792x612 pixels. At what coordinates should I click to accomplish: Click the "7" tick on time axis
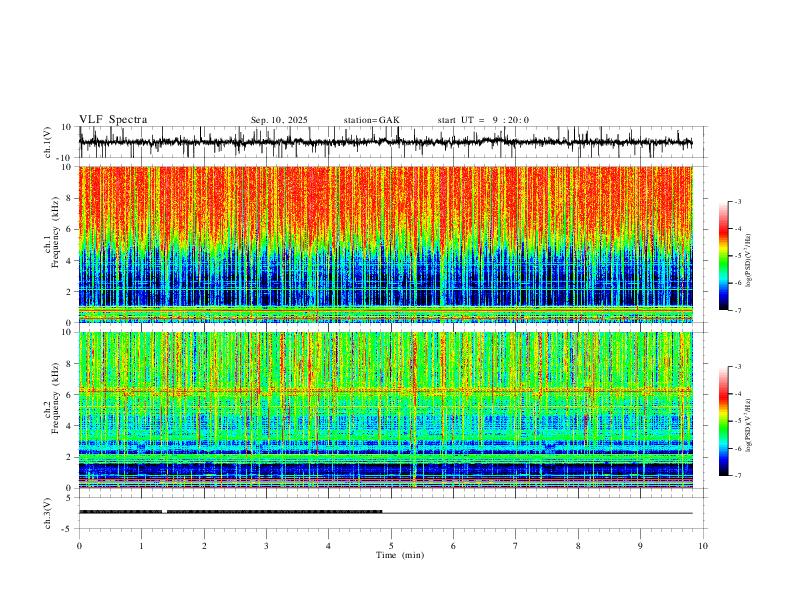pos(515,546)
